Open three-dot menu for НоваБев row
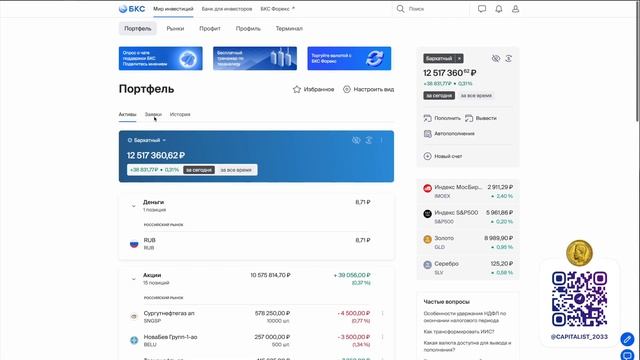This screenshot has width=640, height=360. [382, 337]
